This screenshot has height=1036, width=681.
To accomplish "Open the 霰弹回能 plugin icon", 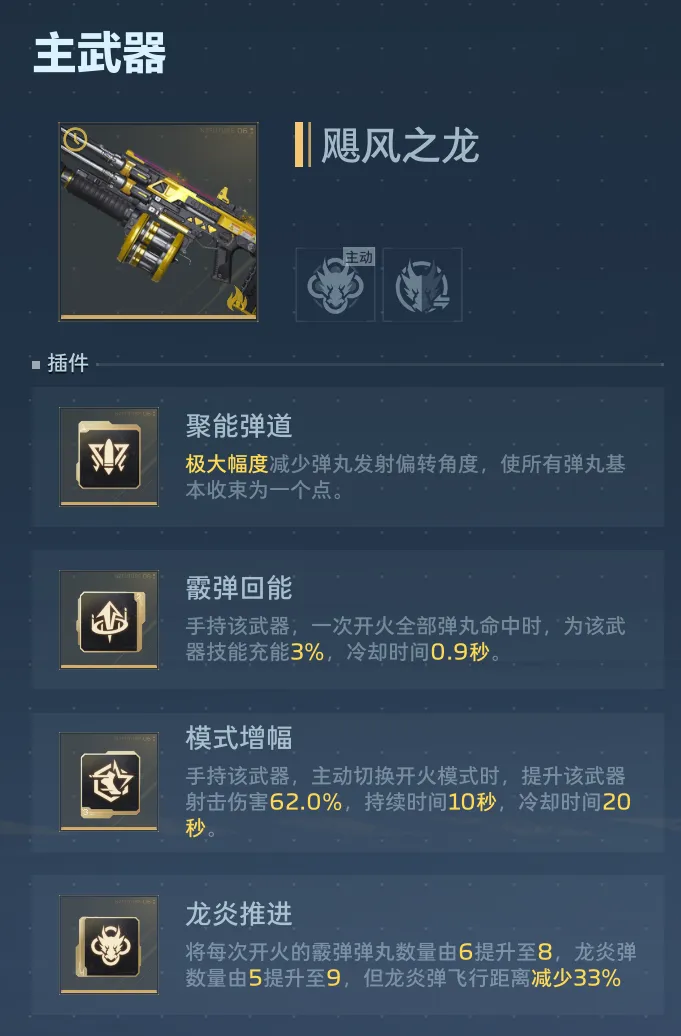I will click(109, 620).
